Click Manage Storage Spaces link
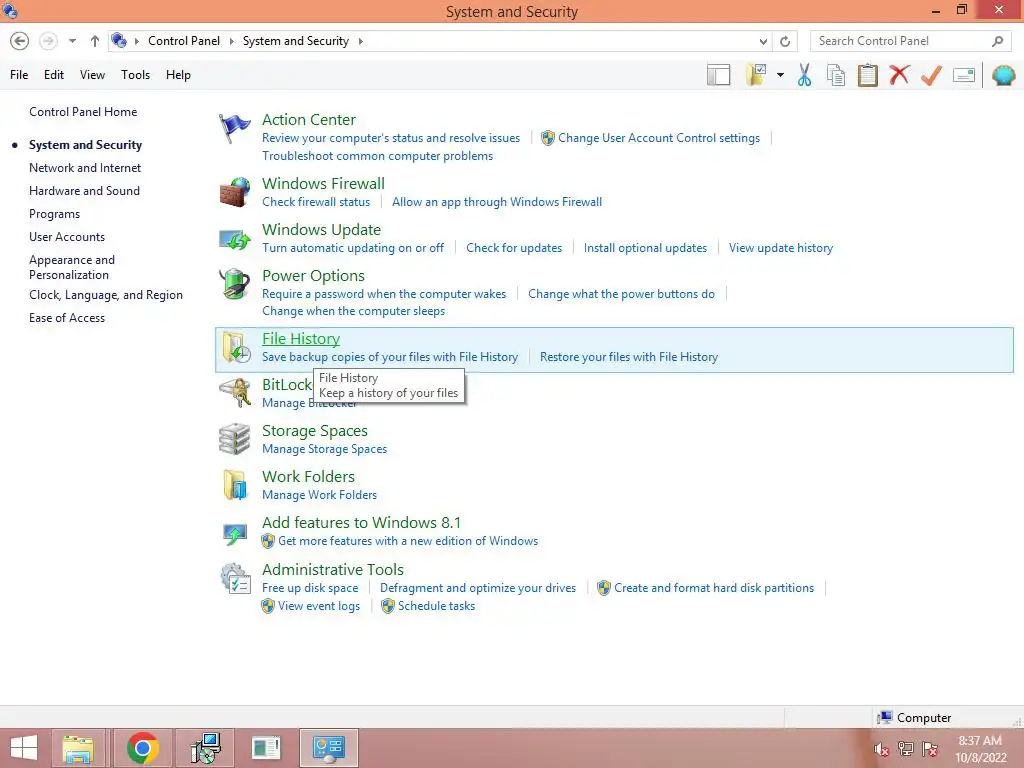 (325, 449)
